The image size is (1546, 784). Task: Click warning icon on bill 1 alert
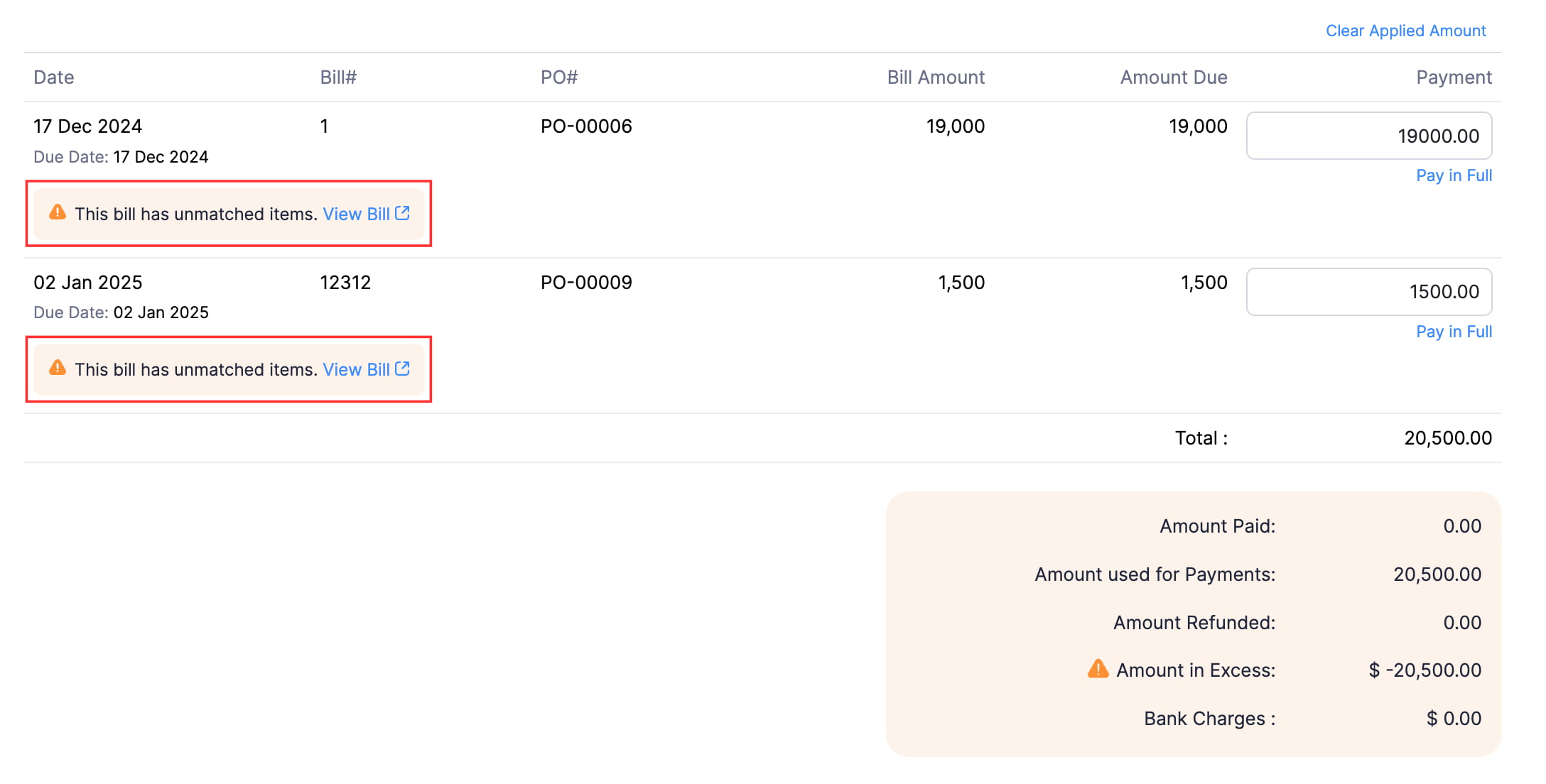[x=58, y=212]
